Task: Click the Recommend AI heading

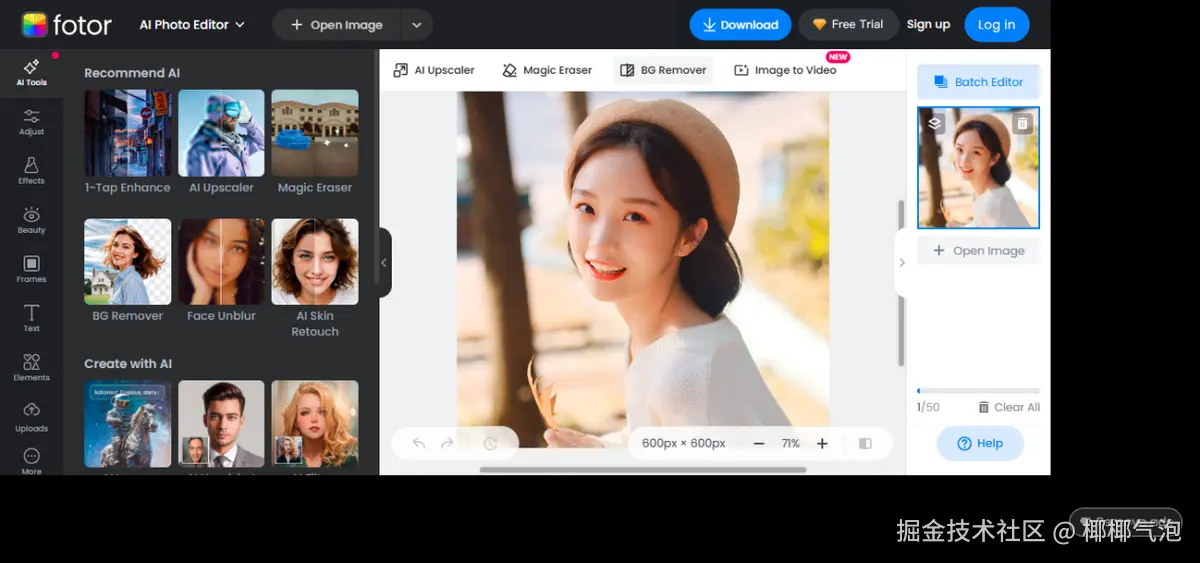Action: (132, 73)
